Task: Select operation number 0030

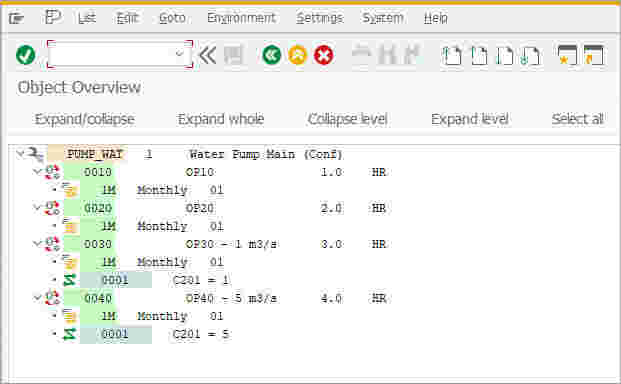Action: (x=98, y=244)
